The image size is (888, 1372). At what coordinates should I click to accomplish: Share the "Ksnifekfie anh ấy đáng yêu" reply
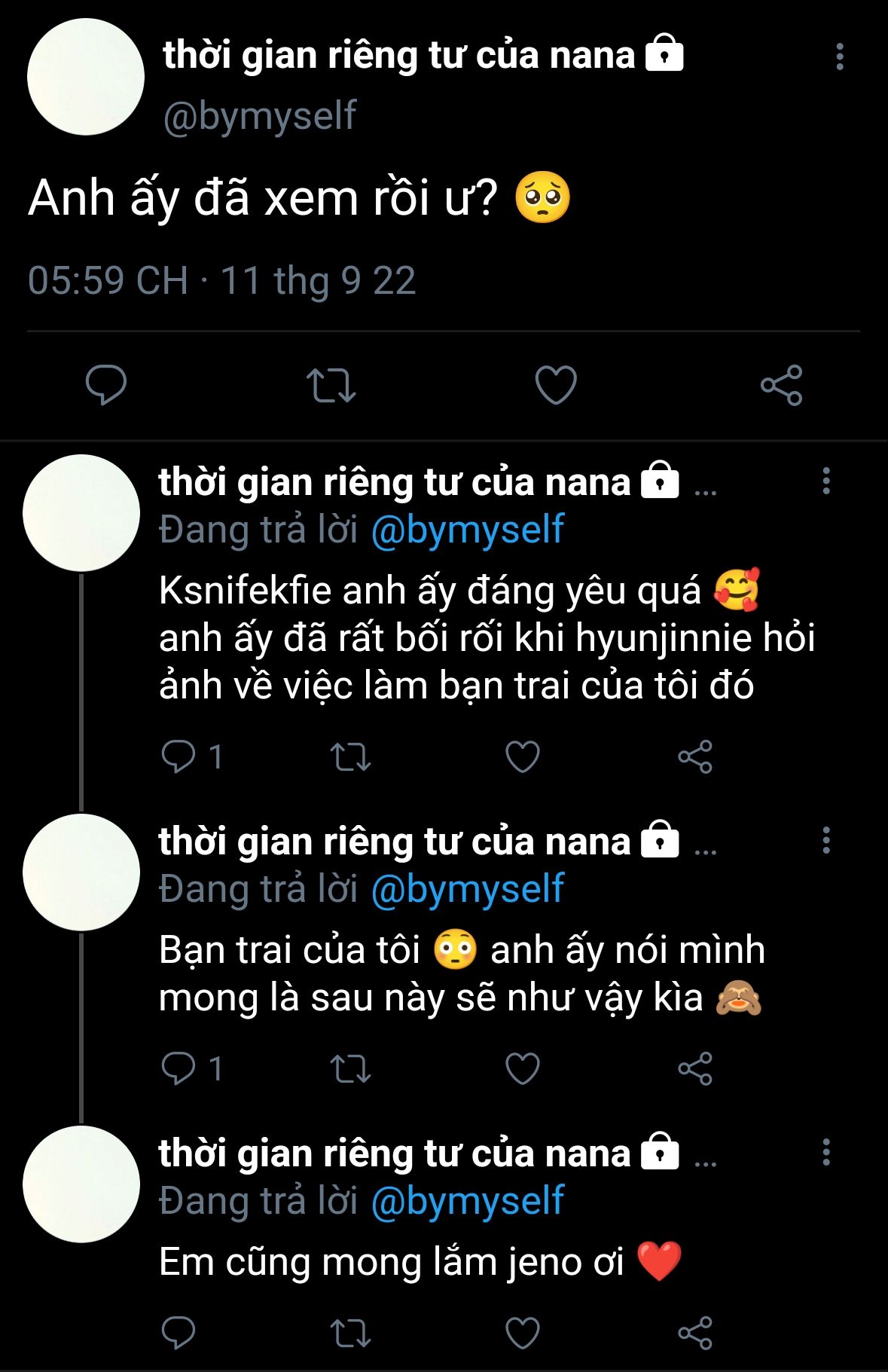(x=695, y=756)
